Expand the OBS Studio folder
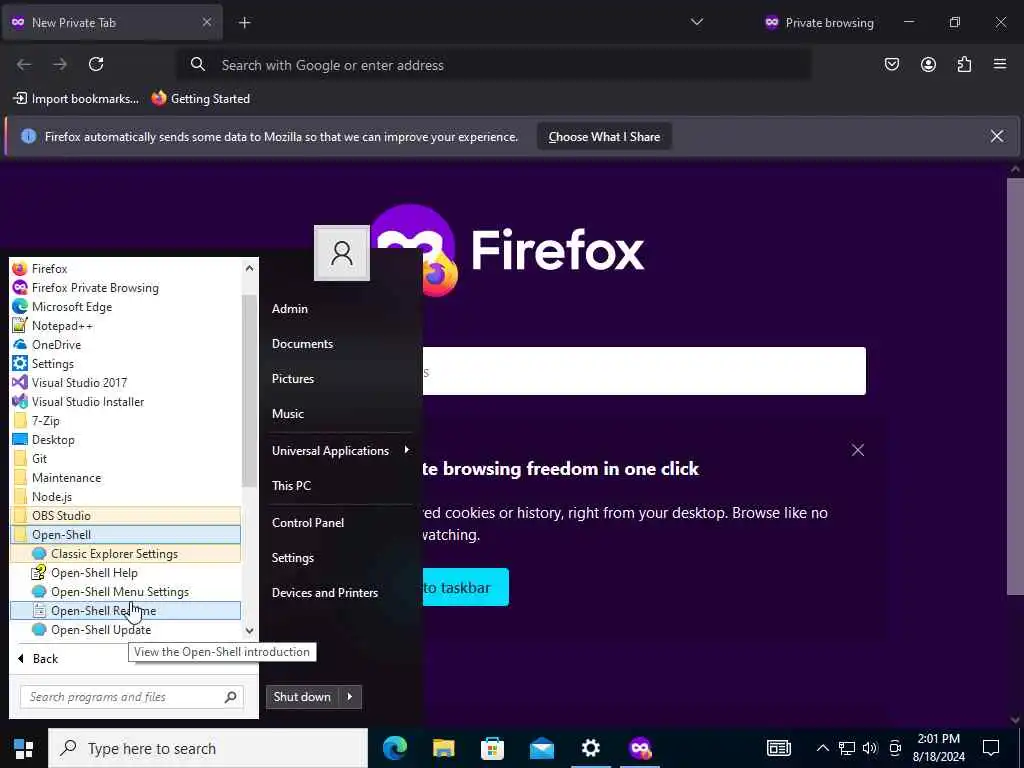1024x768 pixels. [125, 515]
